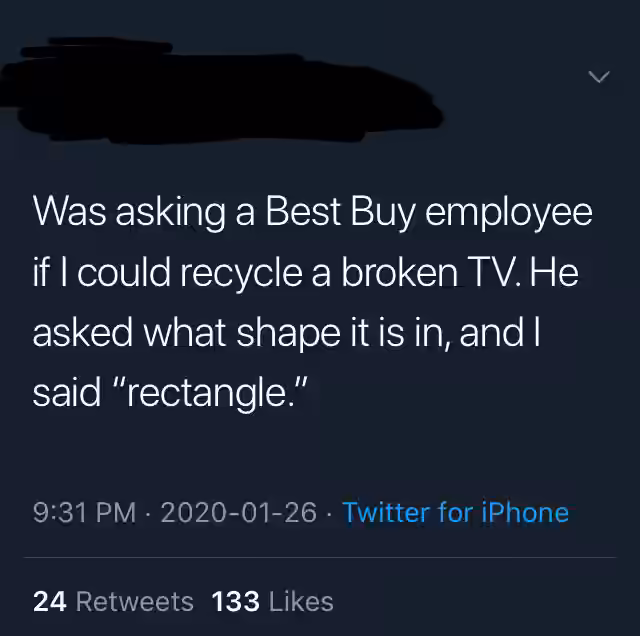Click the 9:31 PM timestamp
Screen dimensions: 640x636
(x=84, y=512)
